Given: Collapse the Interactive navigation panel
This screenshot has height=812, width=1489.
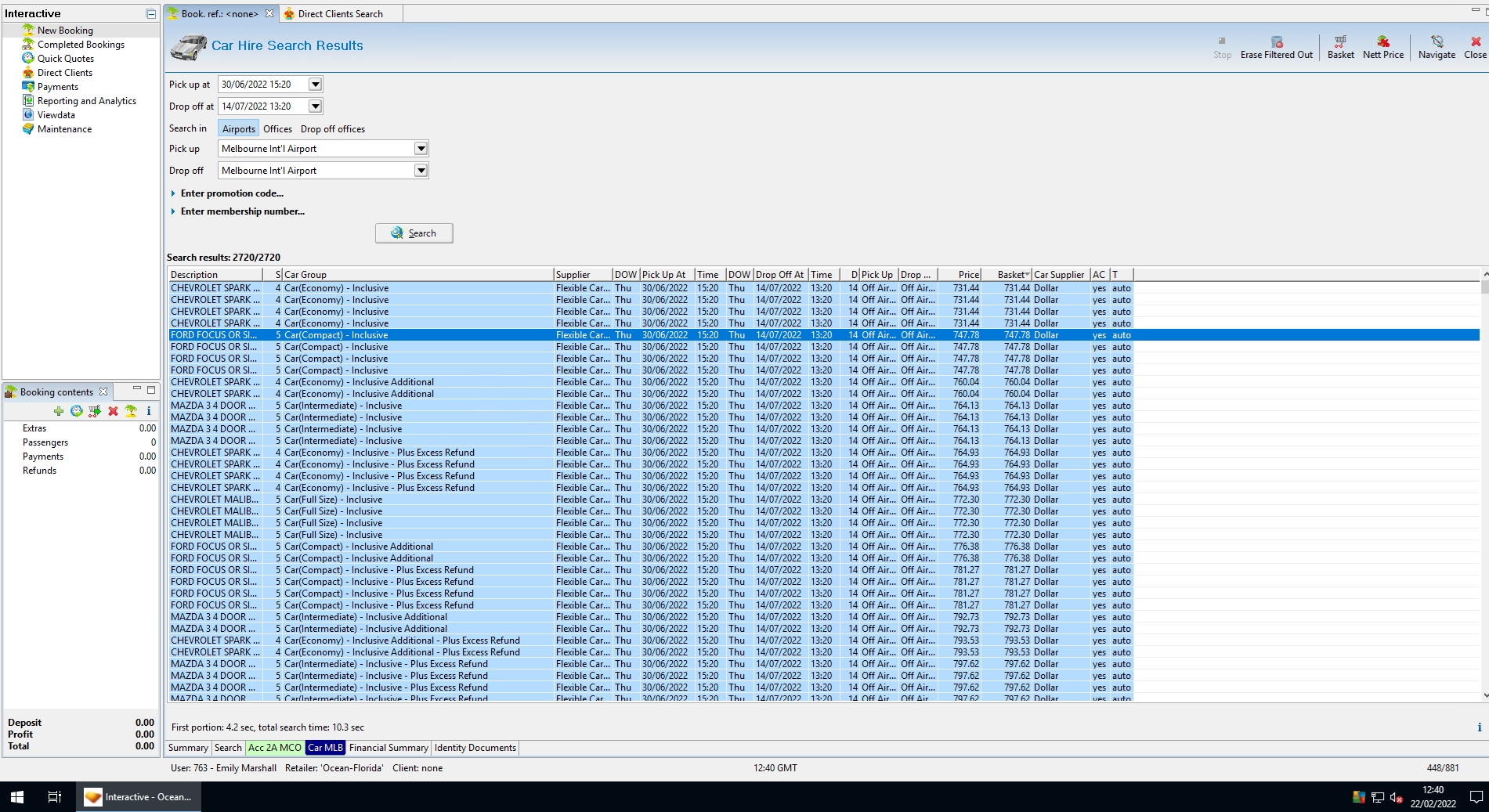Looking at the screenshot, I should 151,14.
